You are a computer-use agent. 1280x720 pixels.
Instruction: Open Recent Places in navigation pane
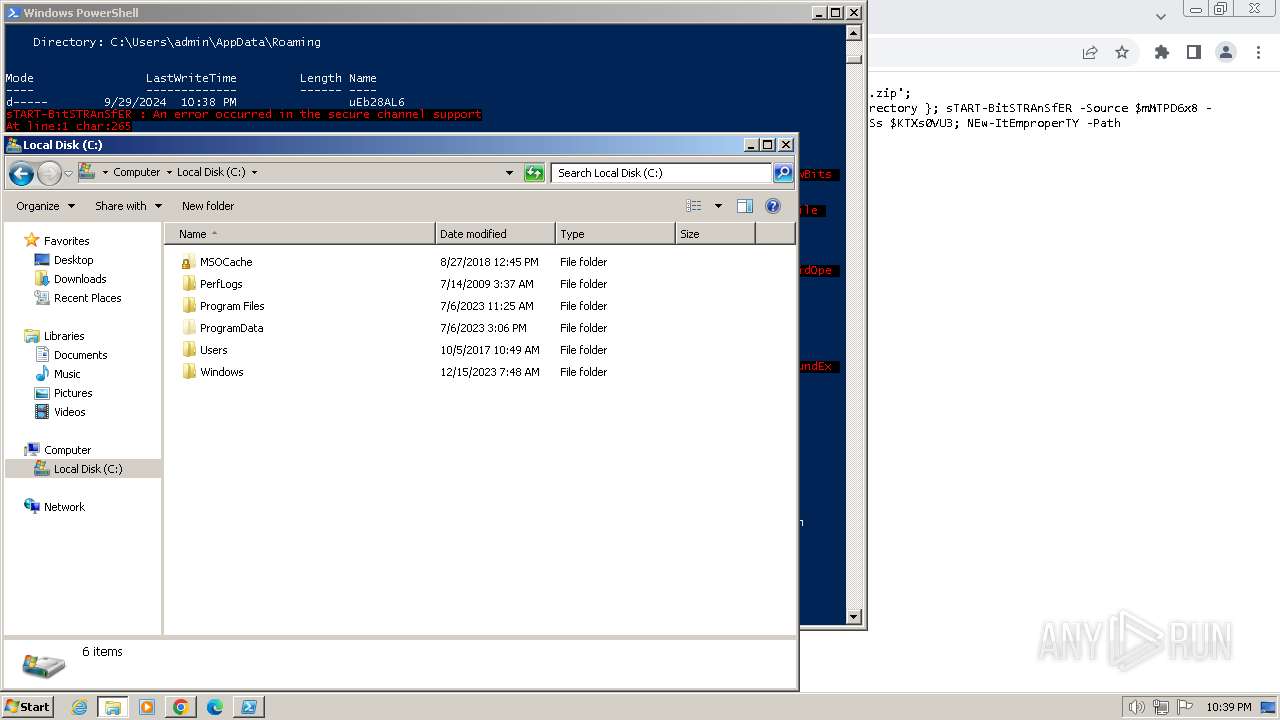coord(87,298)
